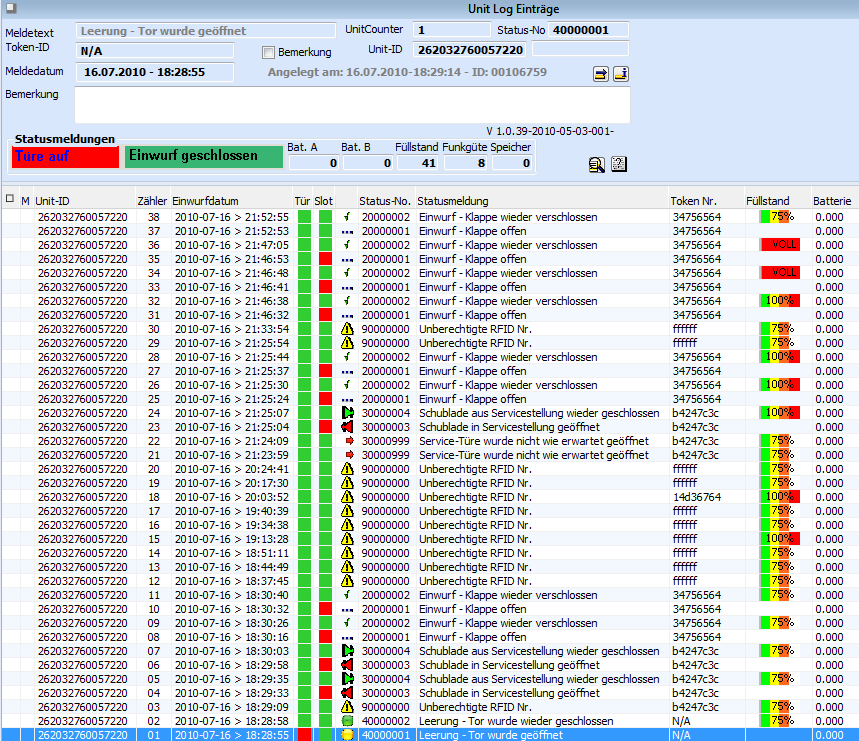Click green arrow icon in Zähler 07 row
The width and height of the screenshot is (859, 741).
click(x=347, y=651)
